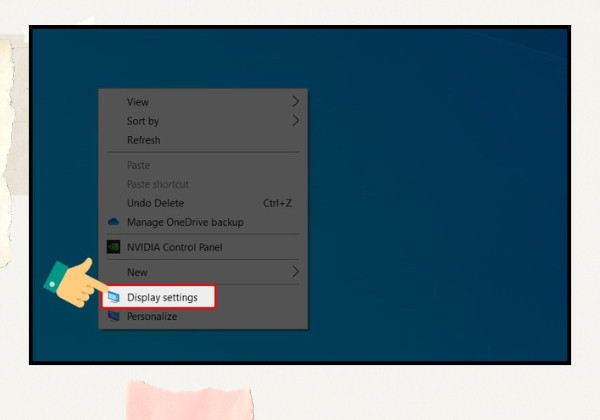The image size is (600, 420).
Task: Open Manage OneDrive backup
Action: (x=203, y=222)
